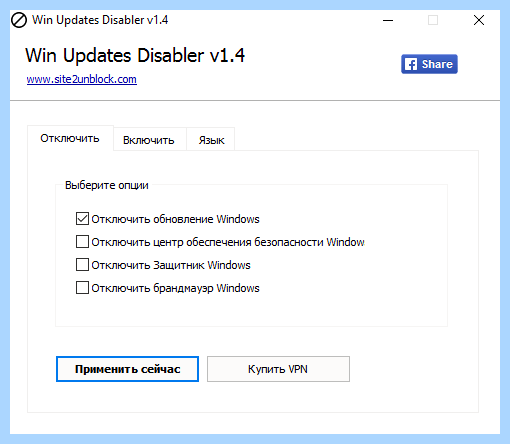510x444 pixels.
Task: Open the www.site2unblock.com link
Action: click(82, 79)
